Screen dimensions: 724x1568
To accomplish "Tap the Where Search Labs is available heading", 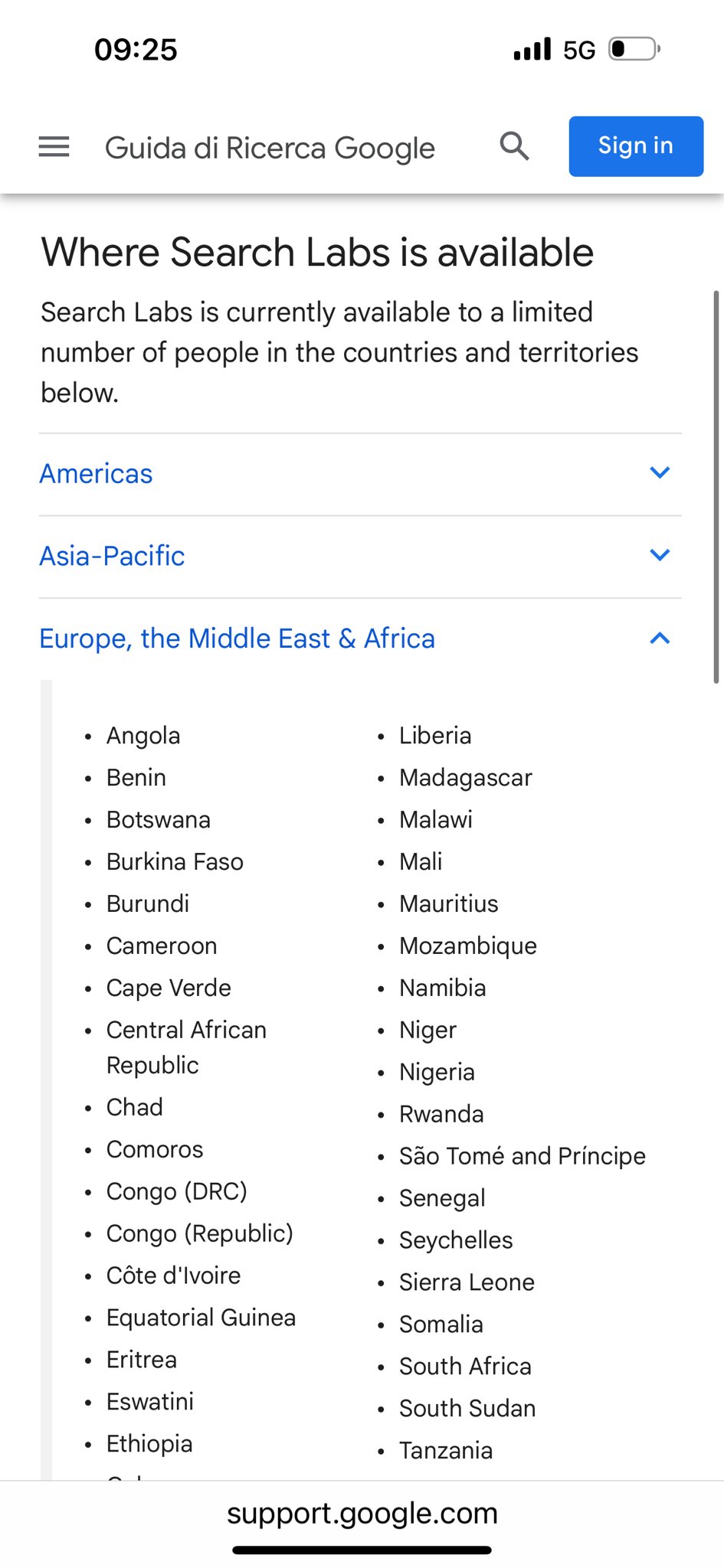I will tap(317, 253).
